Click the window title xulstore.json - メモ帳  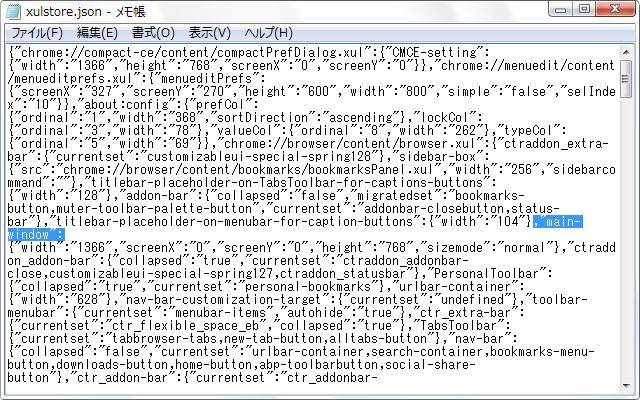pos(85,11)
